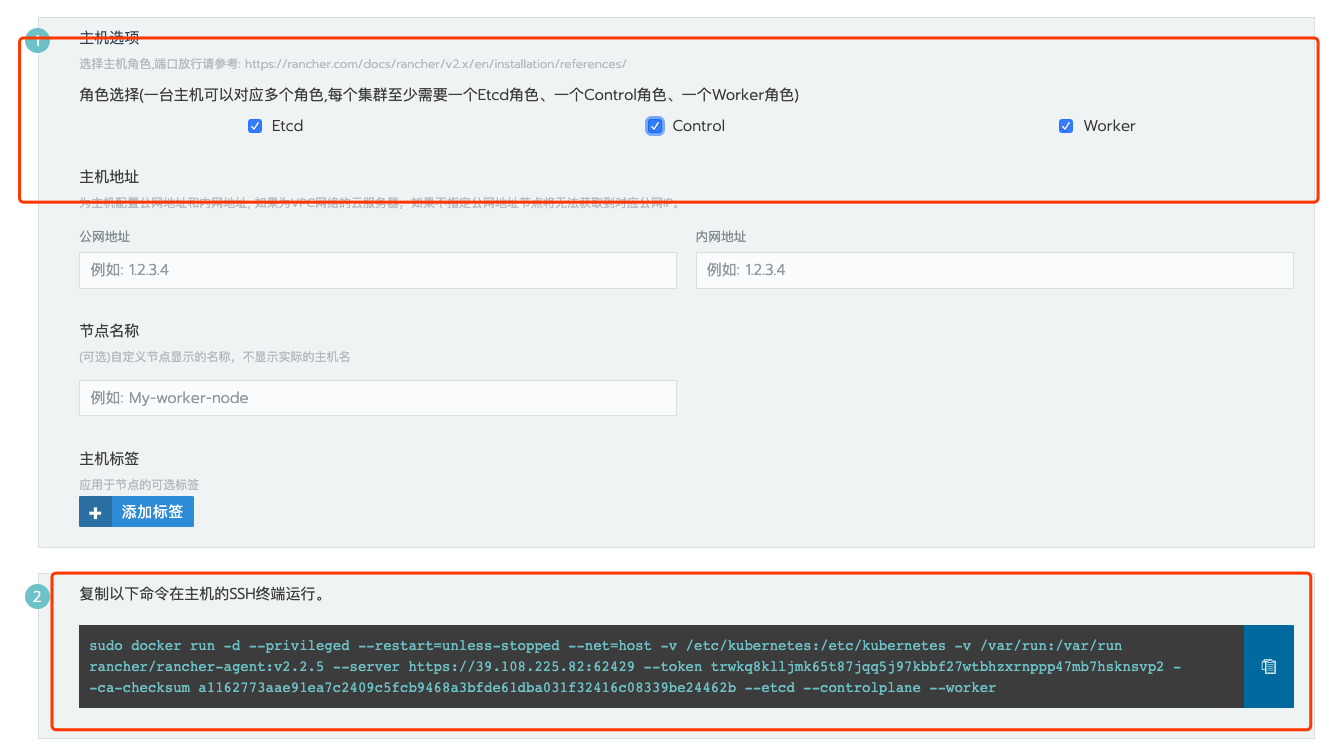
Task: Click the Etcd label text
Action: pyautogui.click(x=287, y=126)
